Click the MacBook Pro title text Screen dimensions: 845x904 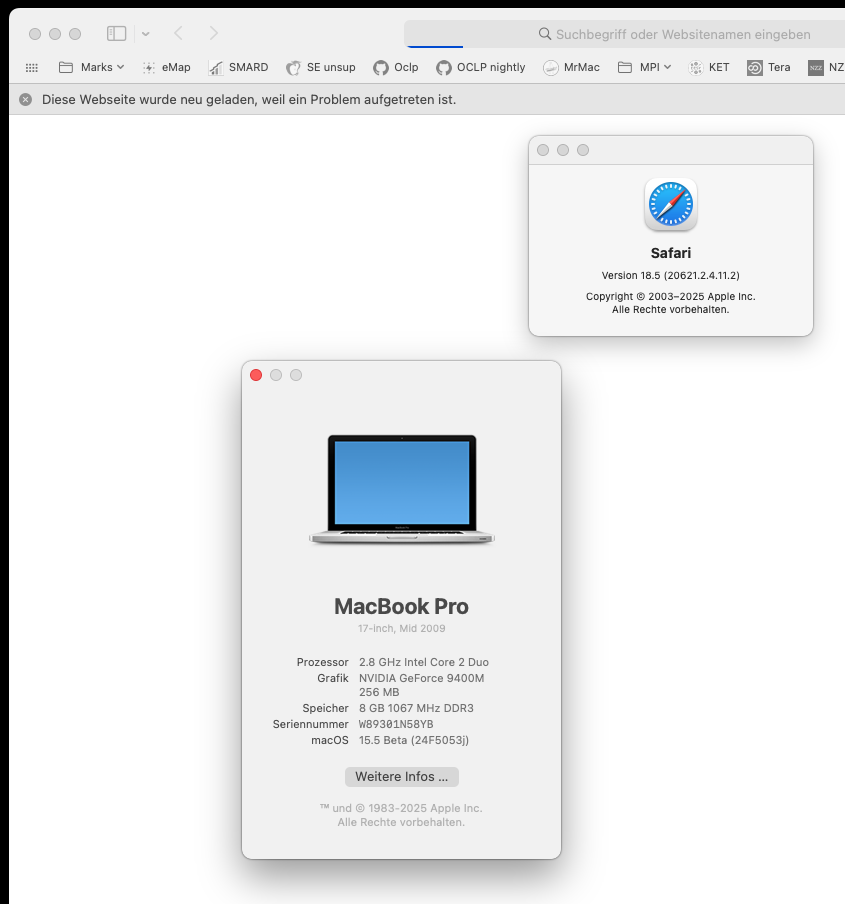coord(402,607)
